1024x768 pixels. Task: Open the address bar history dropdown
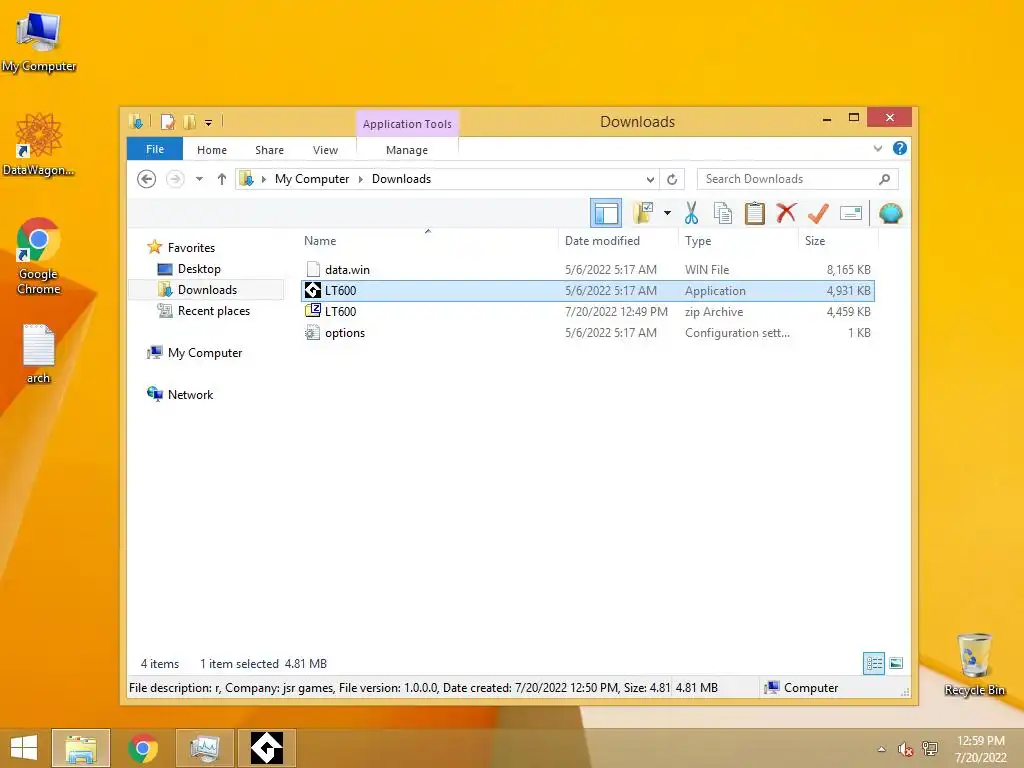[x=650, y=179]
